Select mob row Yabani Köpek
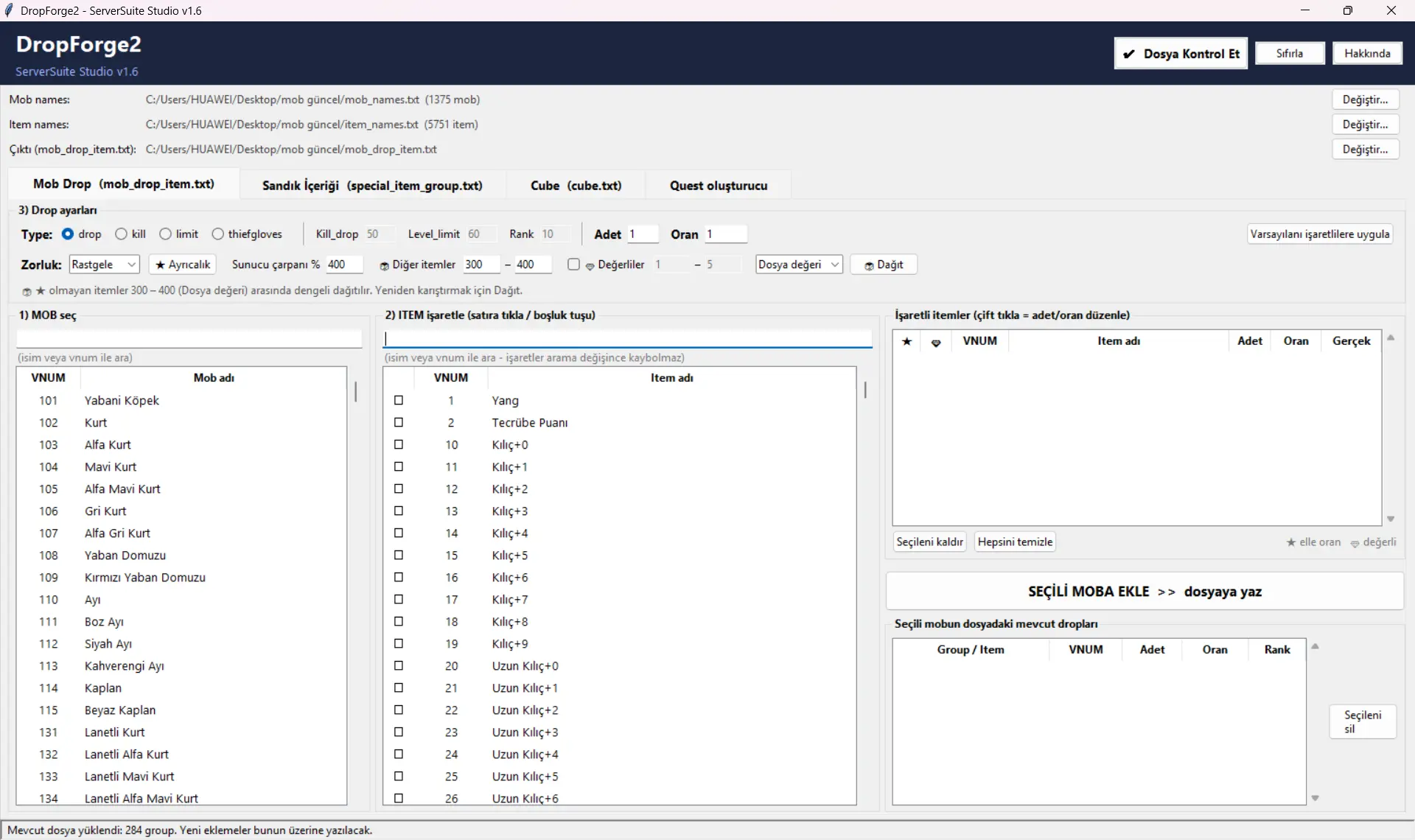 181,400
